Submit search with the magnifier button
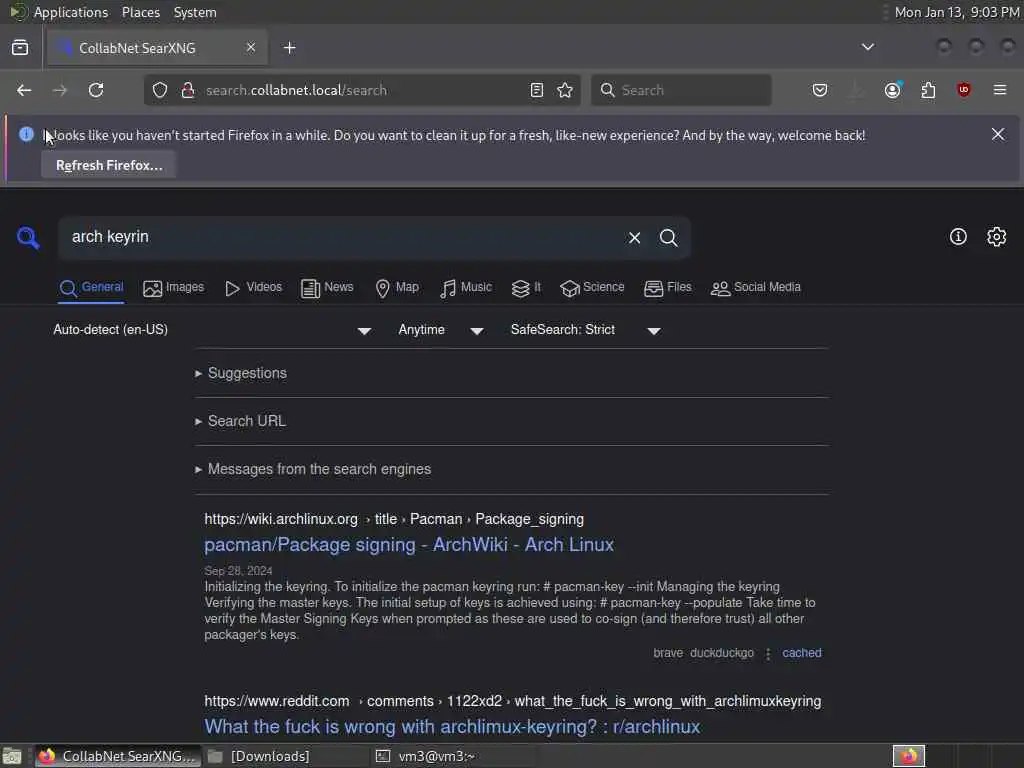Viewport: 1024px width, 768px height. pos(669,238)
